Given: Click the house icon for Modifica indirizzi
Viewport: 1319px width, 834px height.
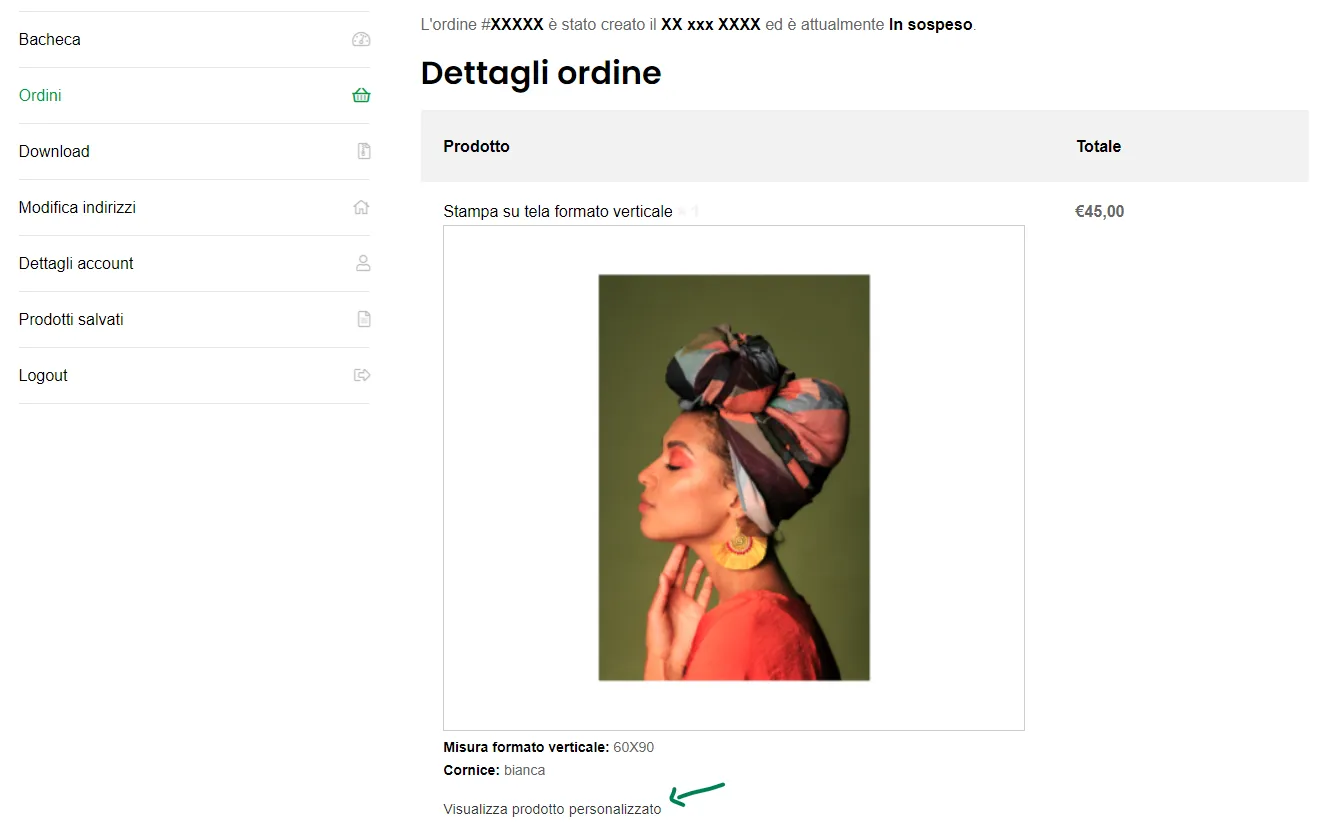Looking at the screenshot, I should point(361,208).
